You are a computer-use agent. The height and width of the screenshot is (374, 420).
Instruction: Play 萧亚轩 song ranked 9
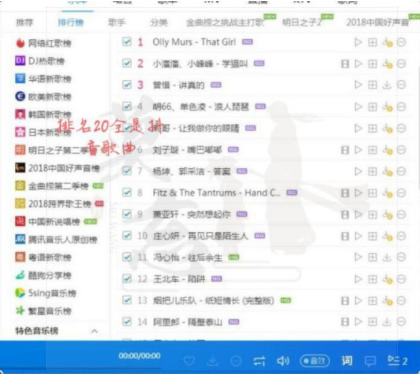click(x=358, y=214)
